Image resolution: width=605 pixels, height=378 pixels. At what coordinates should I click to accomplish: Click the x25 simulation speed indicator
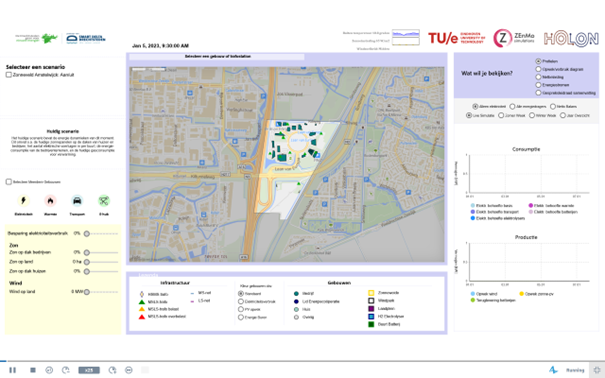[x=89, y=370]
